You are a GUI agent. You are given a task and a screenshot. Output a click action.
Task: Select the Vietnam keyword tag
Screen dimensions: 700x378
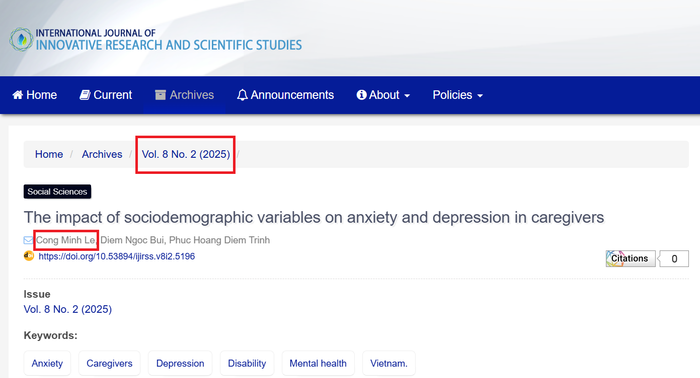(x=389, y=363)
